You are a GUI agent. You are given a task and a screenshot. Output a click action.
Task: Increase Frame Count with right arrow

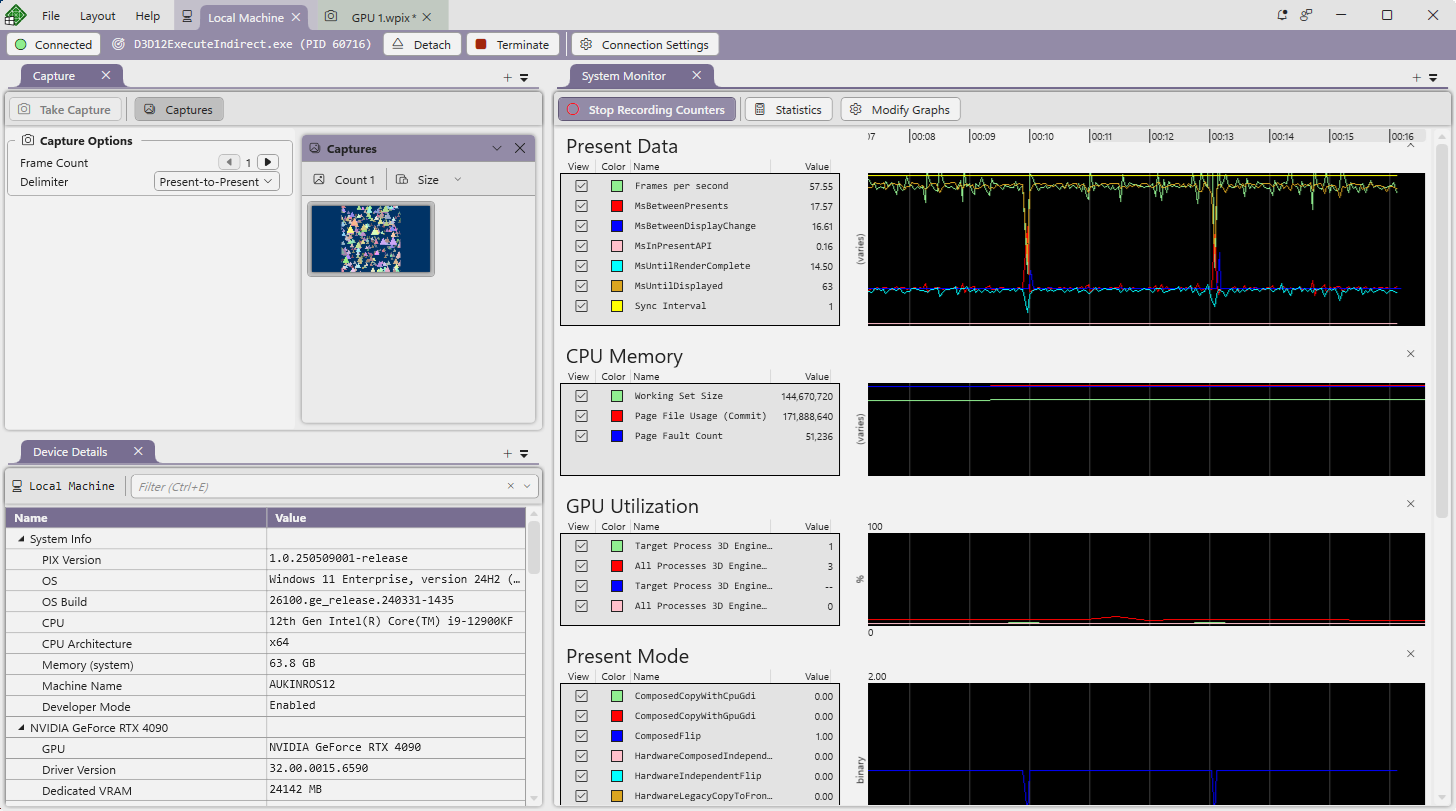click(x=267, y=162)
